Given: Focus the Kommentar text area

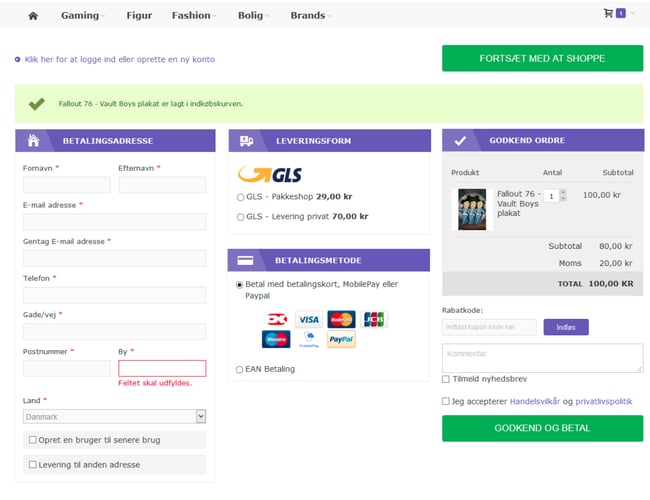Looking at the screenshot, I should (x=543, y=358).
